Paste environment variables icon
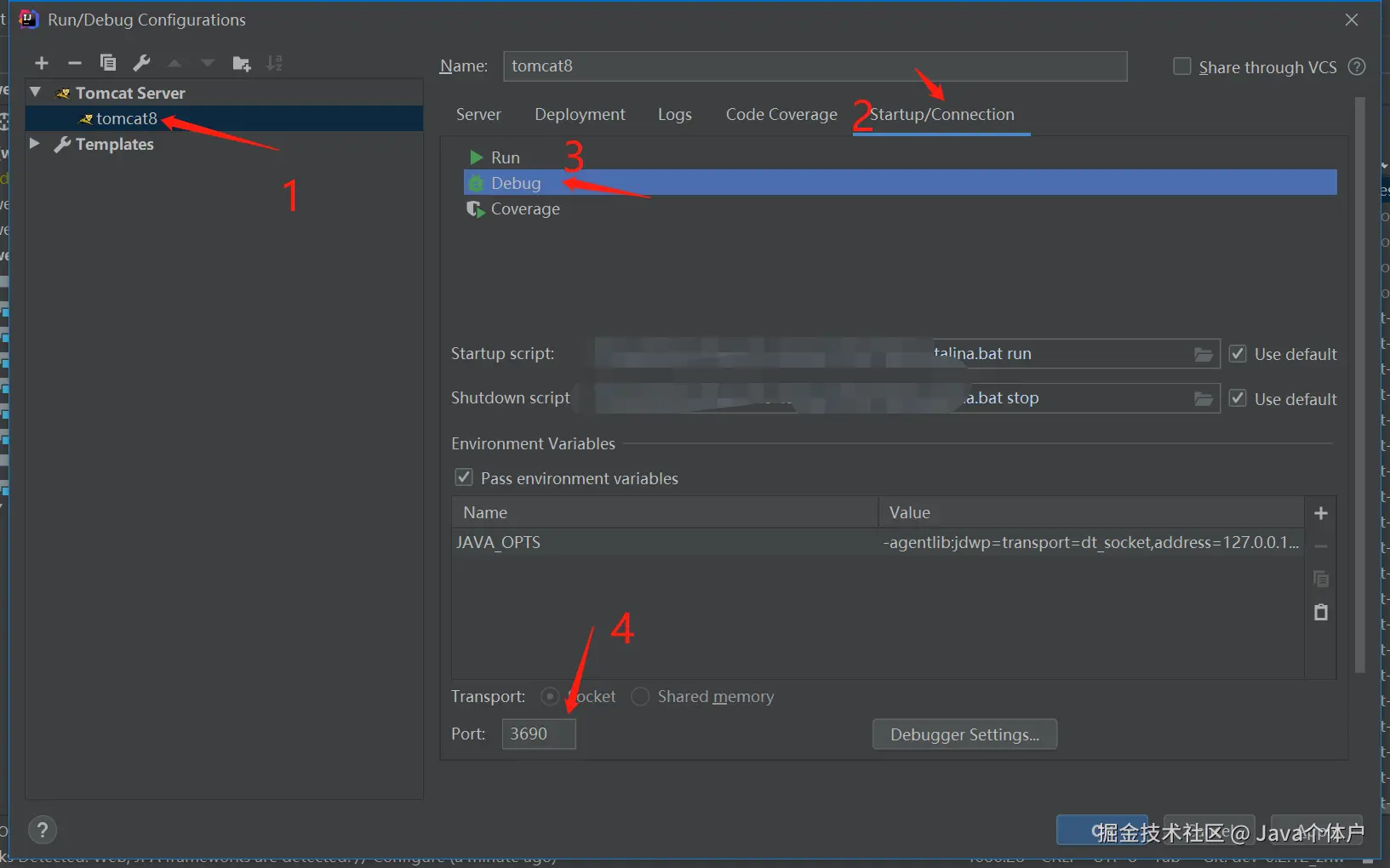This screenshot has height=868, width=1390. 1321,612
